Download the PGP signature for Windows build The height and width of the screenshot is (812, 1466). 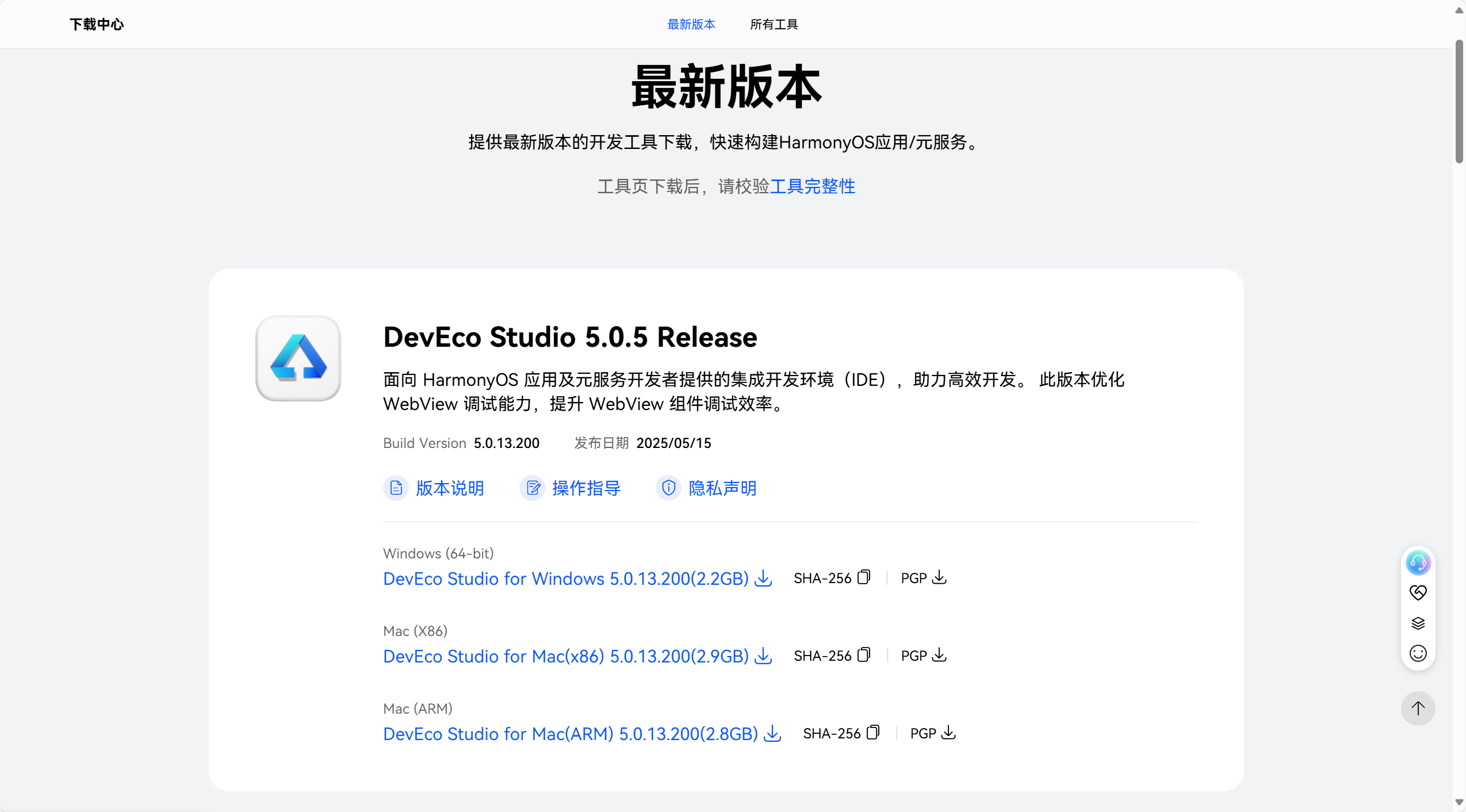click(x=939, y=577)
